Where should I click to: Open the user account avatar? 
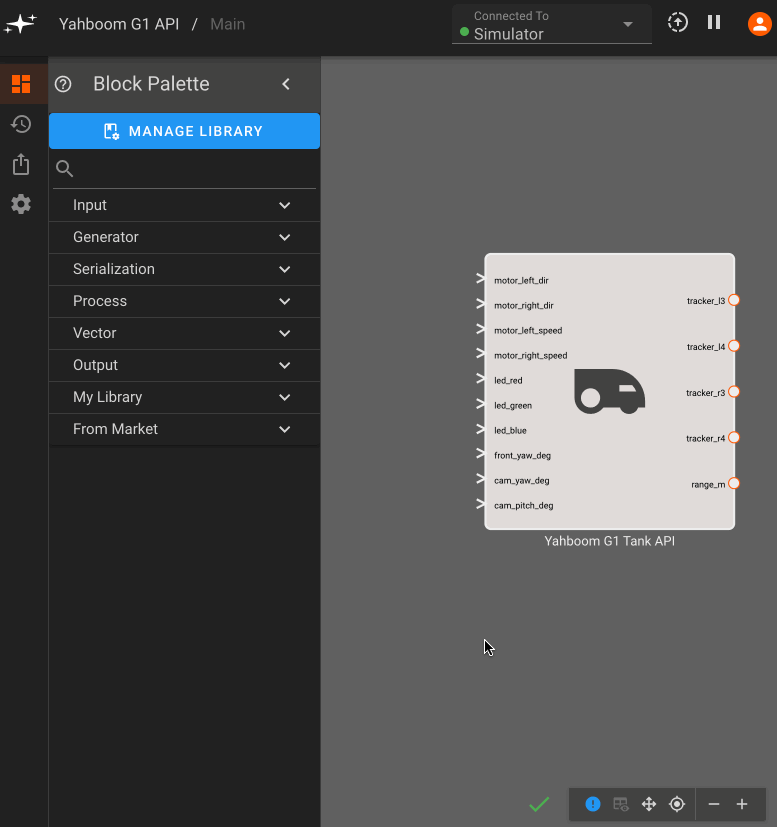pyautogui.click(x=760, y=24)
